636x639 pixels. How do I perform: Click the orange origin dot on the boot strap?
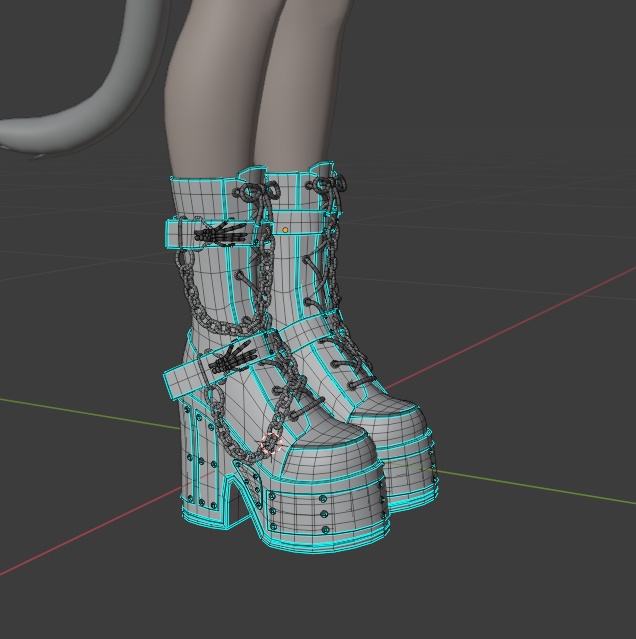click(x=285, y=230)
